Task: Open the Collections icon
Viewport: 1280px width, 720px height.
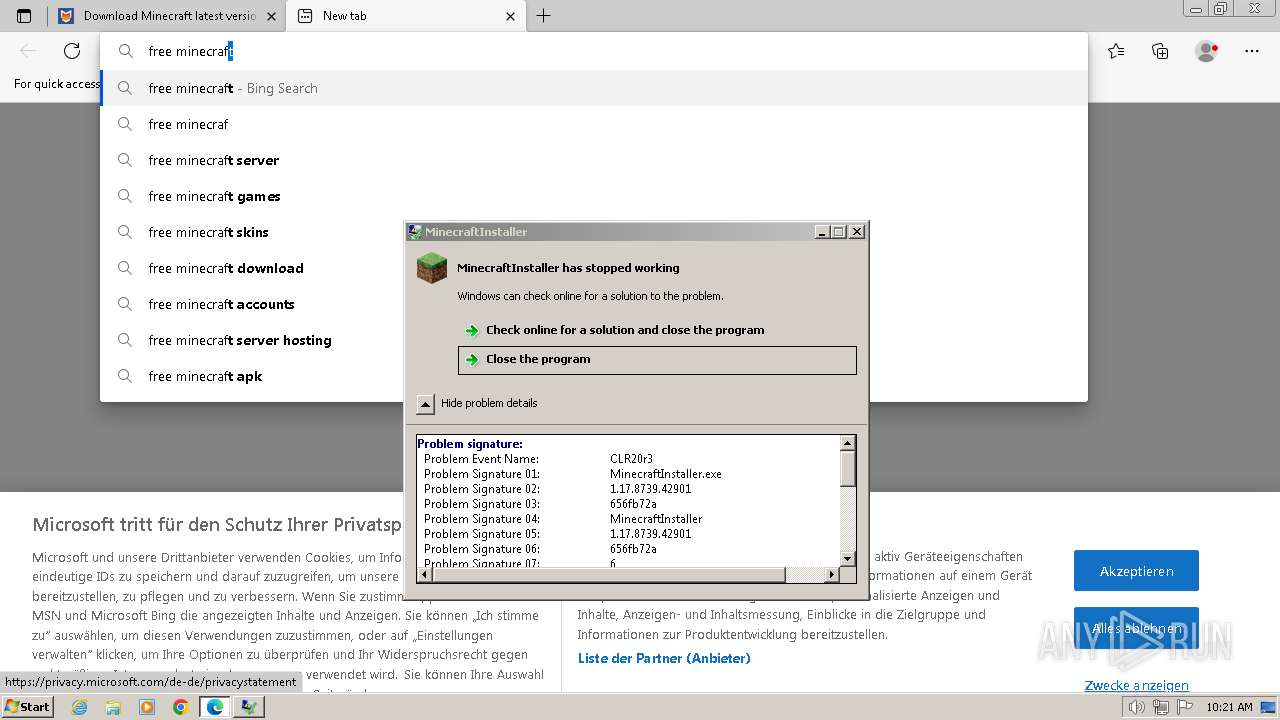Action: pyautogui.click(x=1160, y=51)
